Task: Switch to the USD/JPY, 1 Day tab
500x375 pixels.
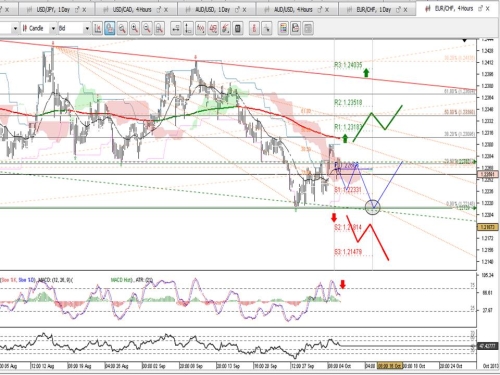Action: tap(53, 10)
